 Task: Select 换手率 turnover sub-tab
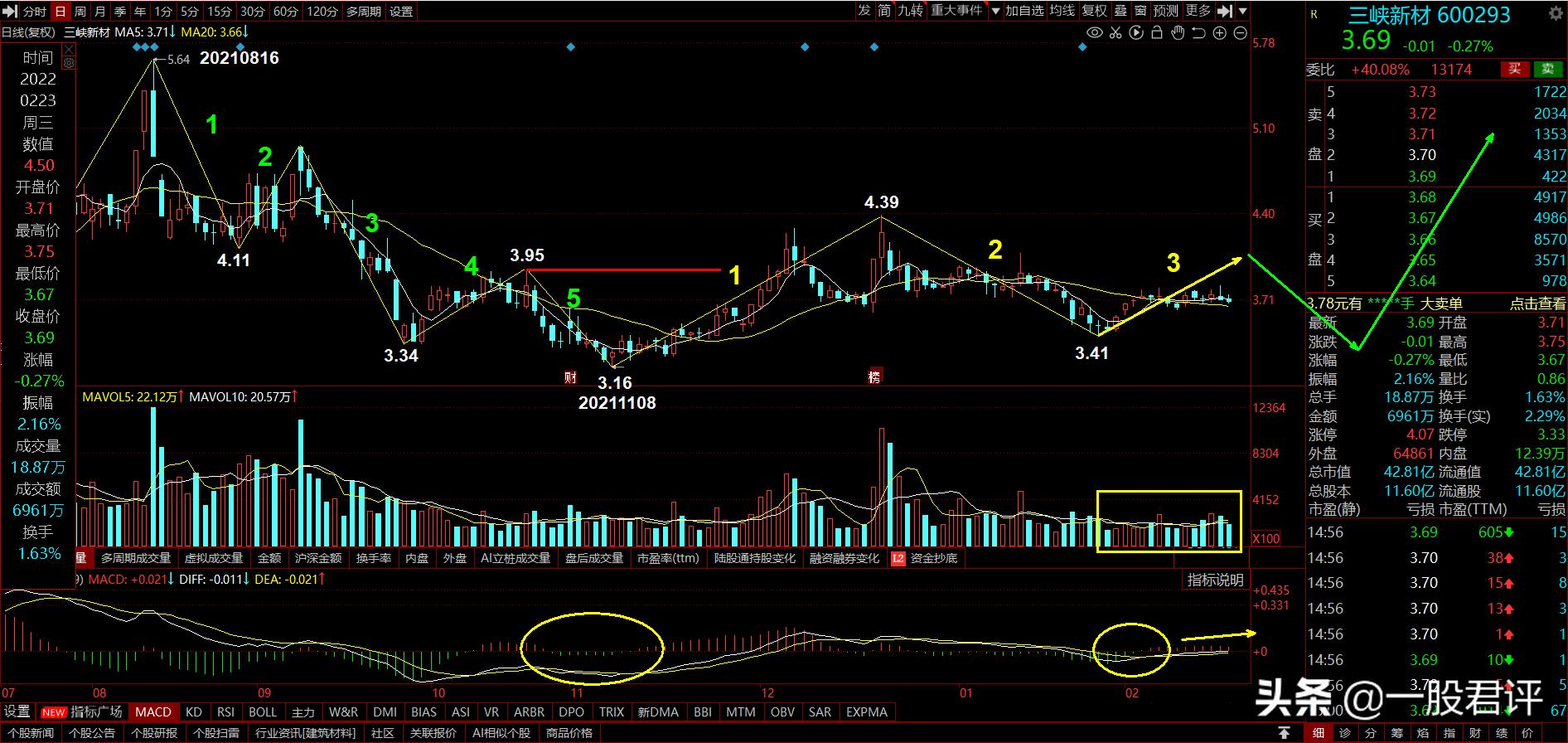coord(374,558)
